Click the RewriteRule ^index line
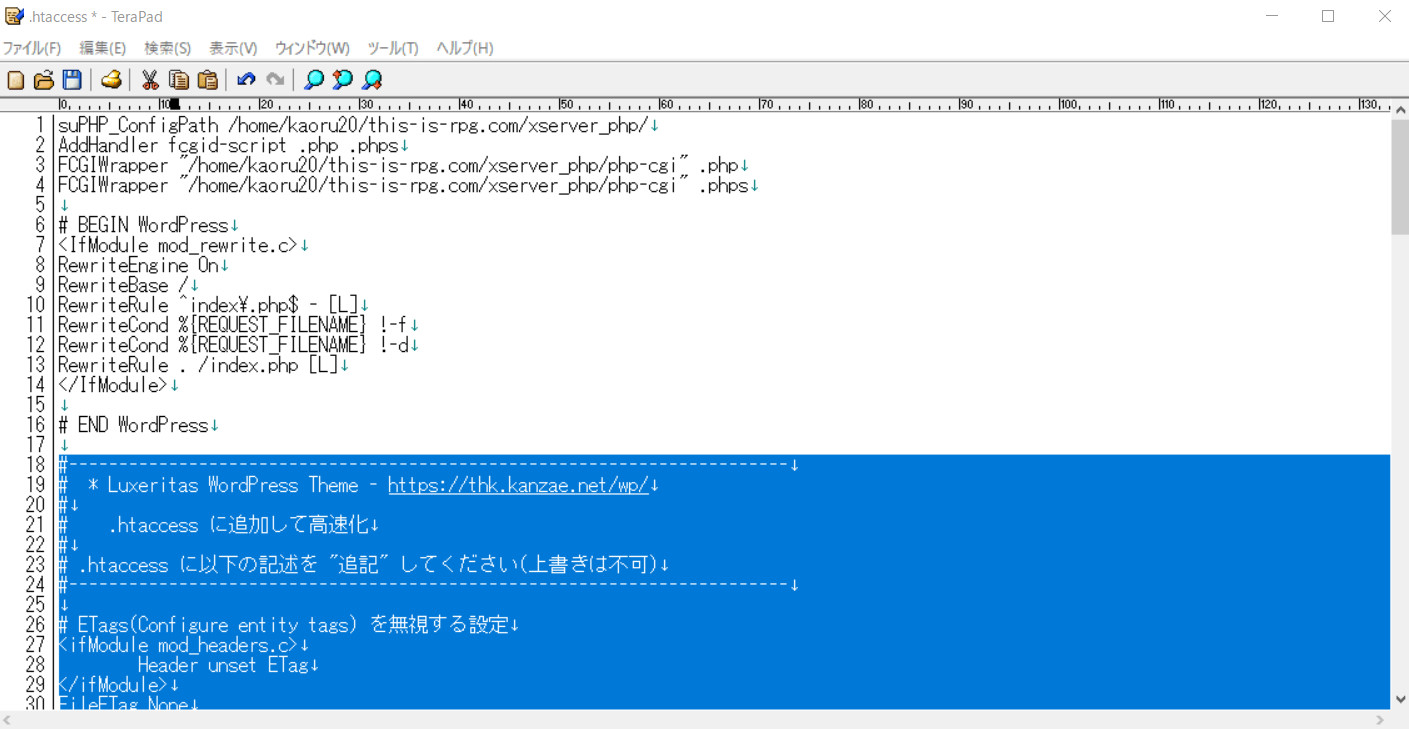 pos(208,305)
